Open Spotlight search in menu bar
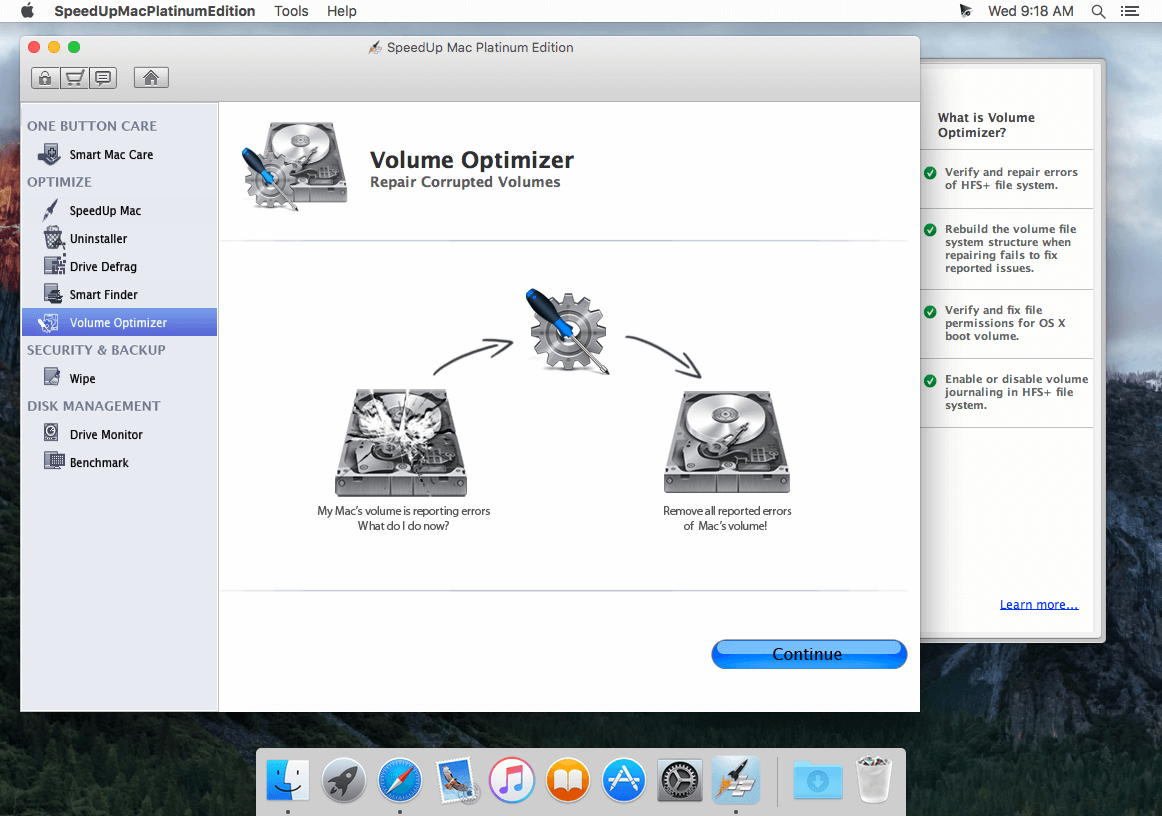Viewport: 1162px width, 816px height. tap(1098, 11)
